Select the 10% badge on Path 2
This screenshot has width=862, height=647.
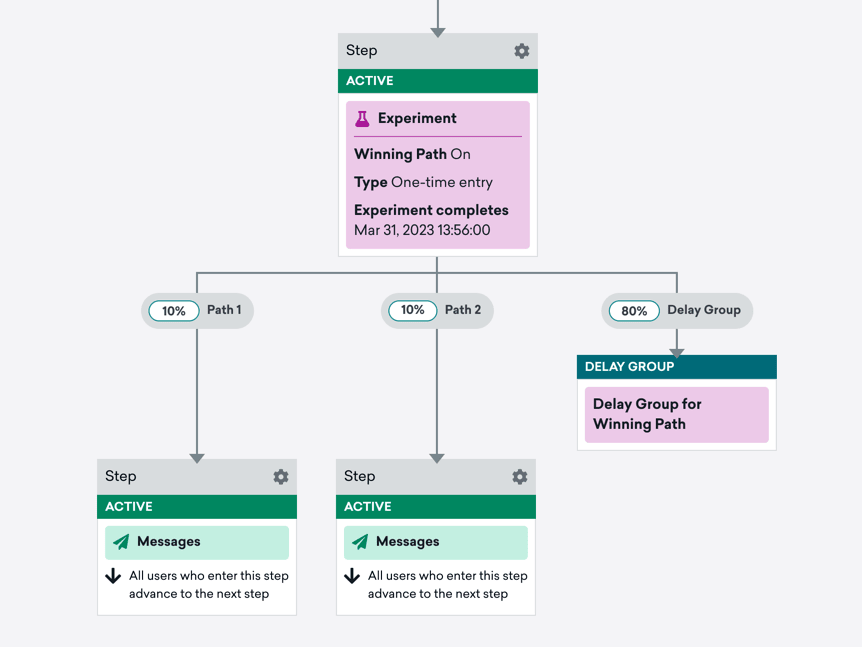click(x=413, y=311)
